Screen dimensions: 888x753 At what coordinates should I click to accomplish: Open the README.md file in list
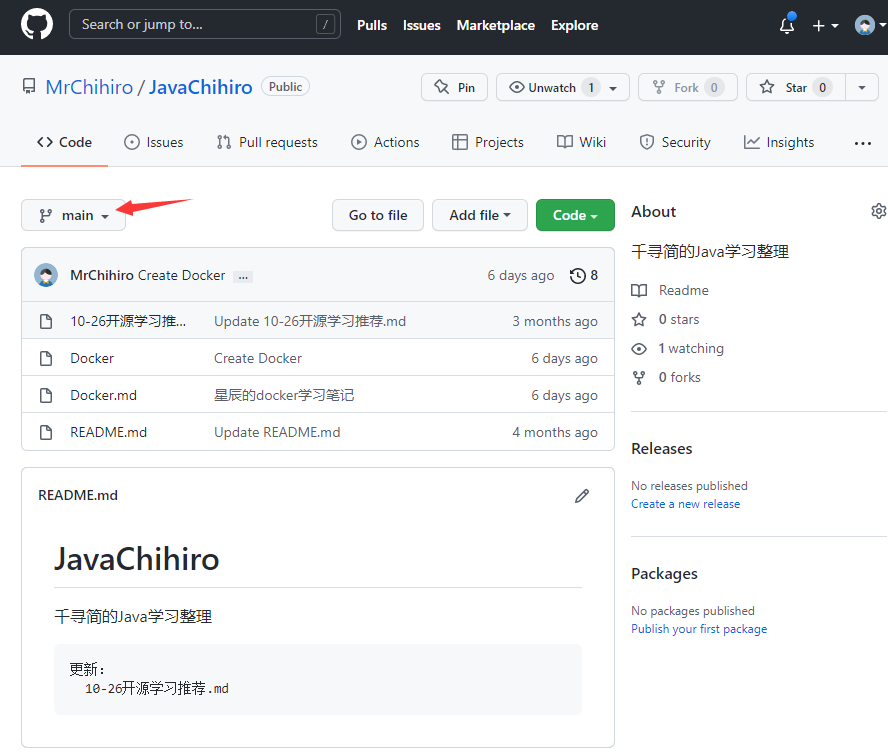coord(108,432)
